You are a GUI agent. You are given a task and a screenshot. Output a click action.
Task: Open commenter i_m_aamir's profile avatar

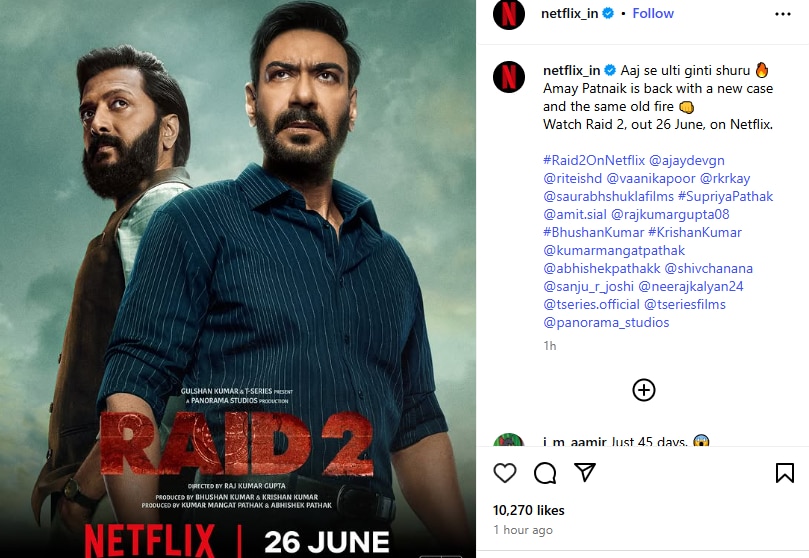tap(509, 440)
